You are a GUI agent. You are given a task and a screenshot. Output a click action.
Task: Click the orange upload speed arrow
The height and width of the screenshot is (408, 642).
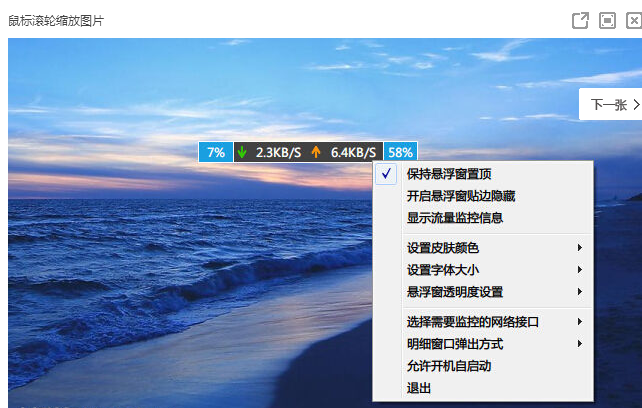(316, 152)
